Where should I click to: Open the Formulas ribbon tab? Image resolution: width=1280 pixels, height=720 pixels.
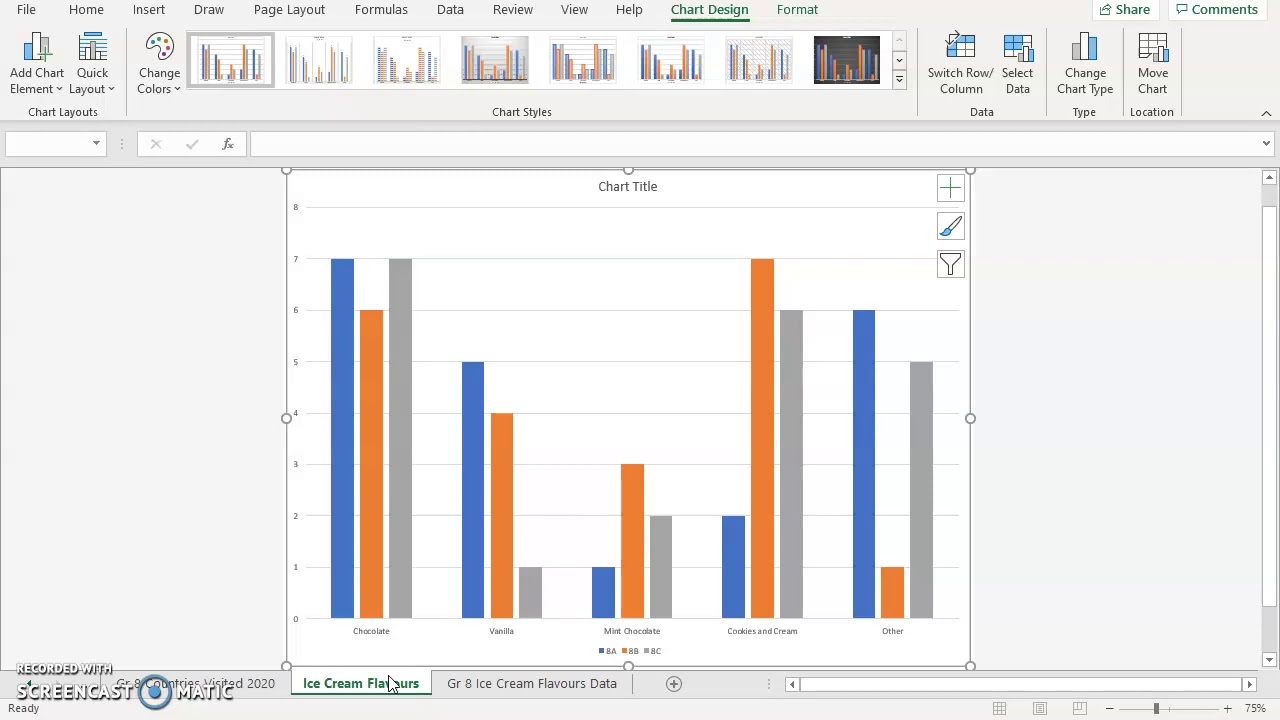(381, 9)
